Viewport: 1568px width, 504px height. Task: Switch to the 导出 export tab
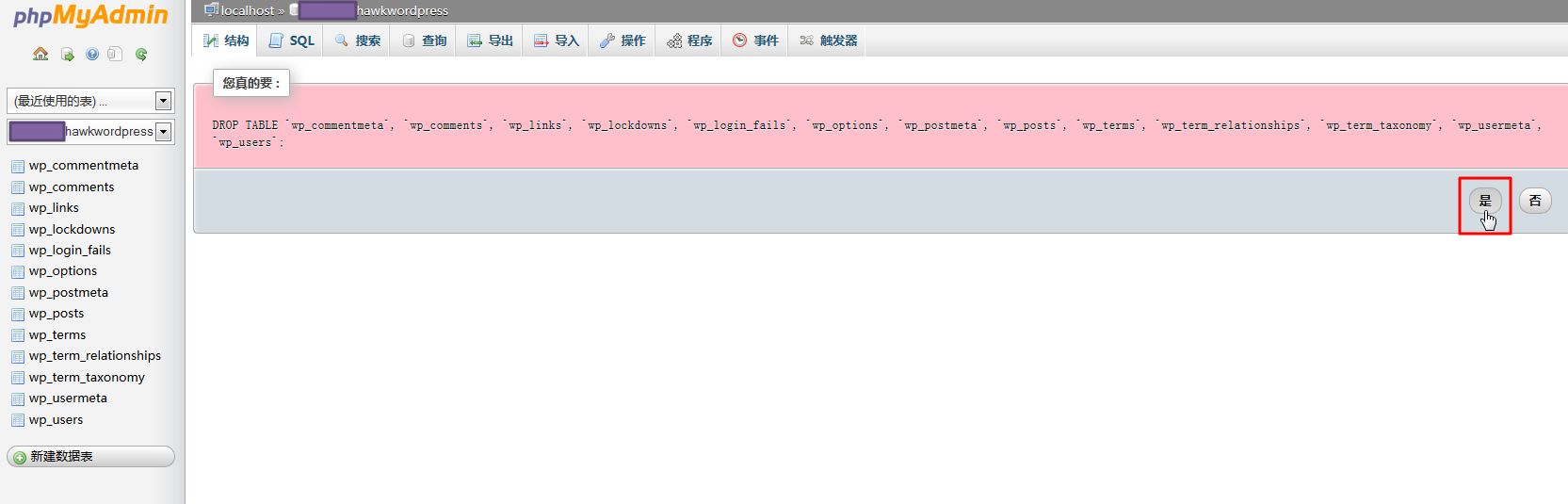[x=490, y=41]
